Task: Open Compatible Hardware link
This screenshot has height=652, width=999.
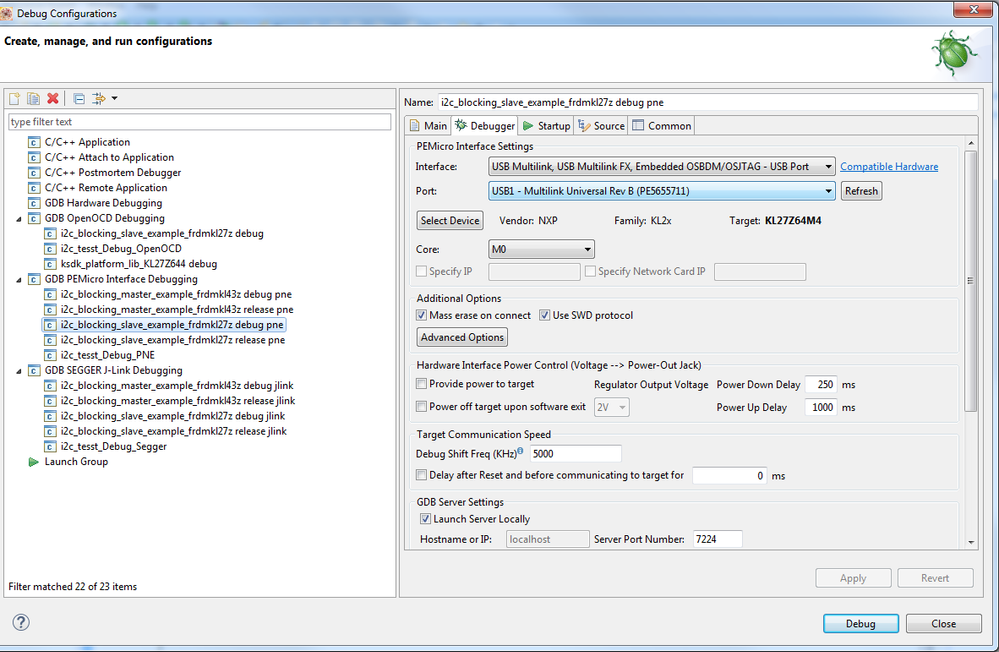Action: tap(889, 166)
